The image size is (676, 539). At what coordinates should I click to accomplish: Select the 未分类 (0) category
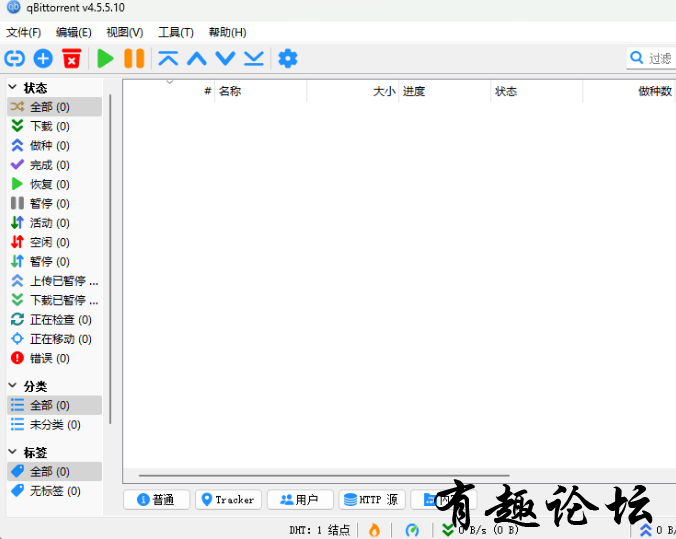click(x=55, y=425)
